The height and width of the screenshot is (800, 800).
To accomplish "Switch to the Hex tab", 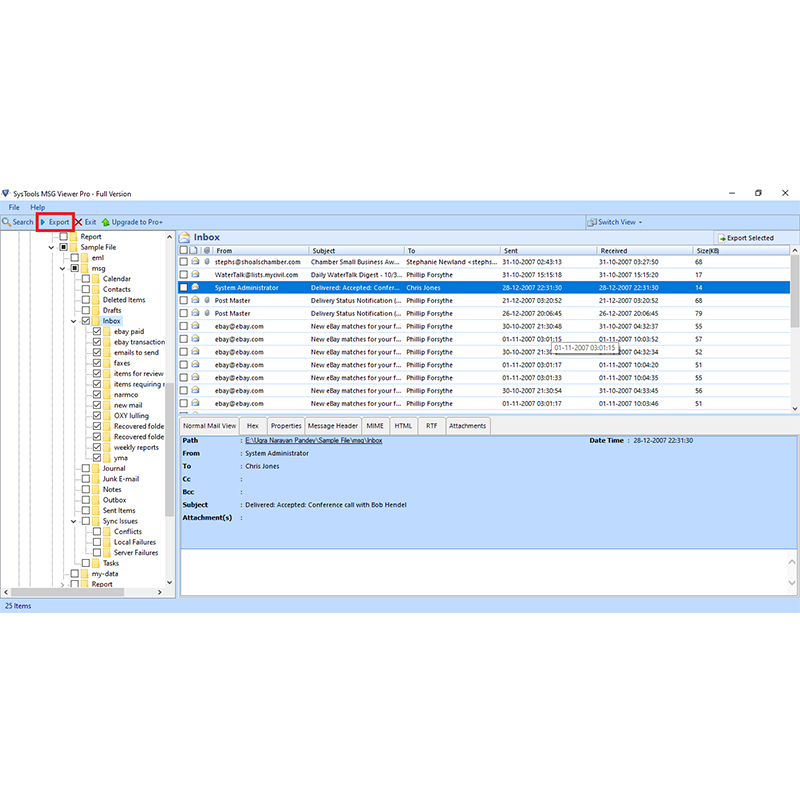I will point(253,426).
